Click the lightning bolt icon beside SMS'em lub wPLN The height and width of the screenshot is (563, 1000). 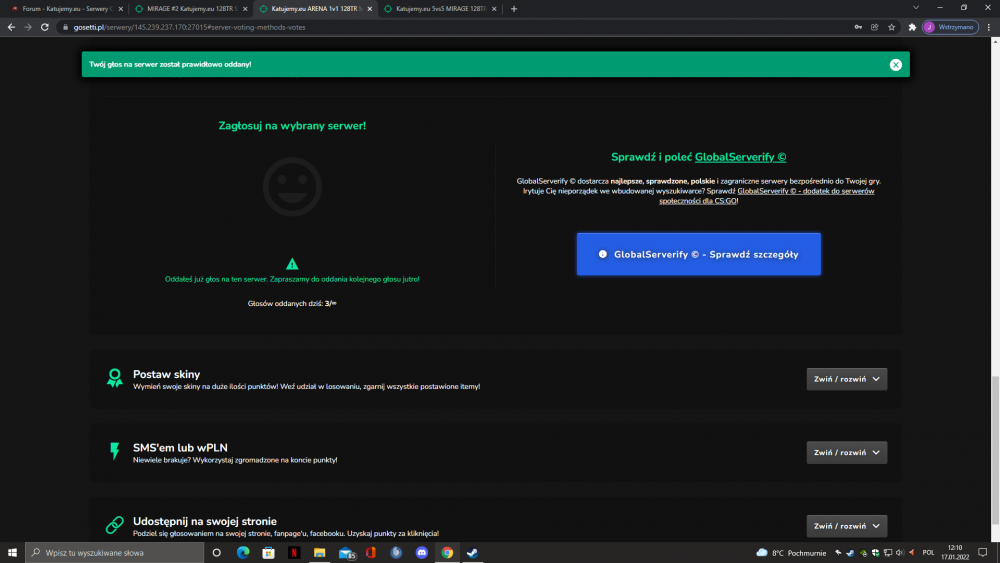(115, 451)
